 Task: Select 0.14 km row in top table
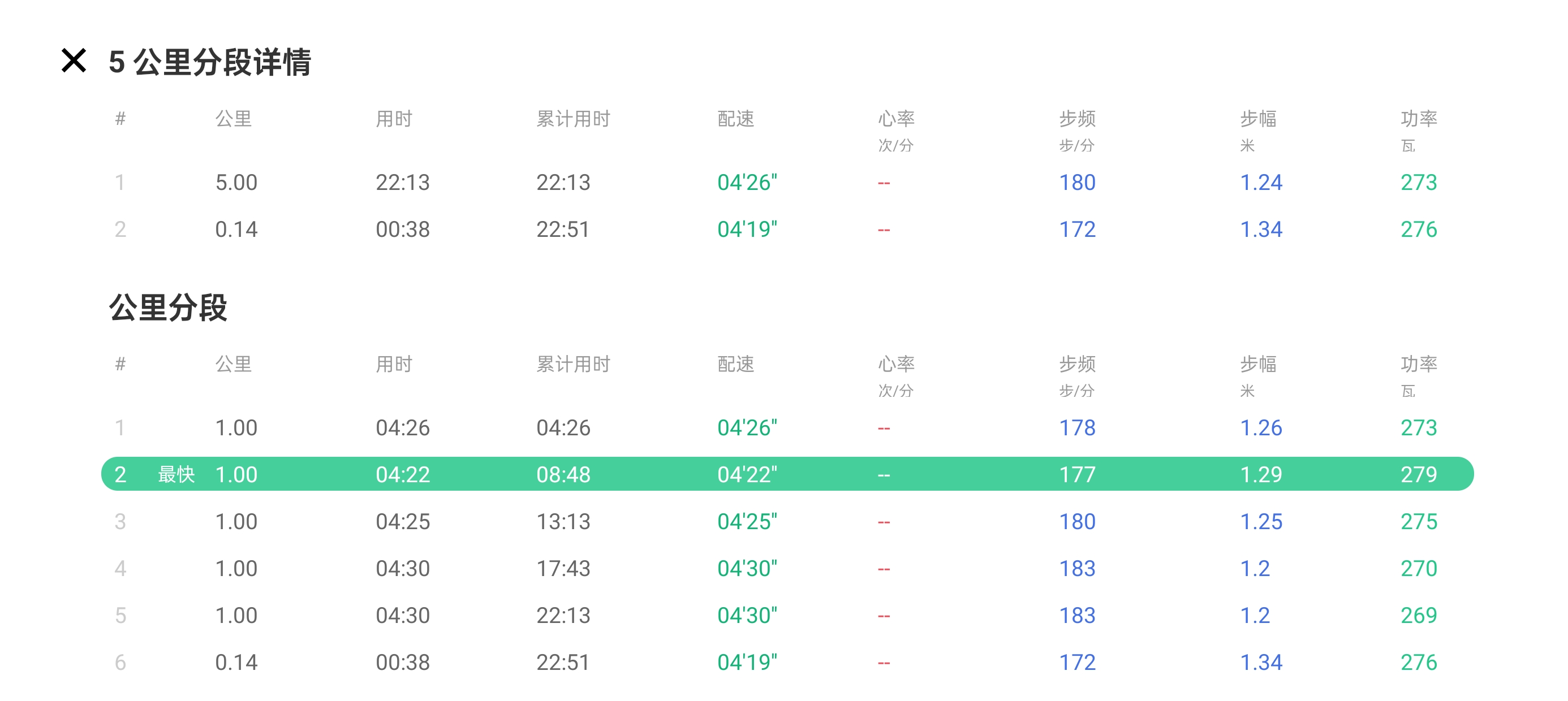click(236, 230)
